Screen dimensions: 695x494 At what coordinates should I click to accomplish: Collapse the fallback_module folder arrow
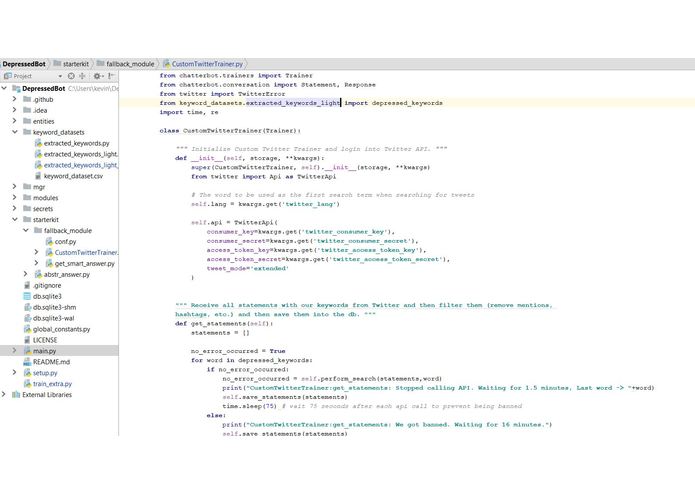pyautogui.click(x=26, y=230)
